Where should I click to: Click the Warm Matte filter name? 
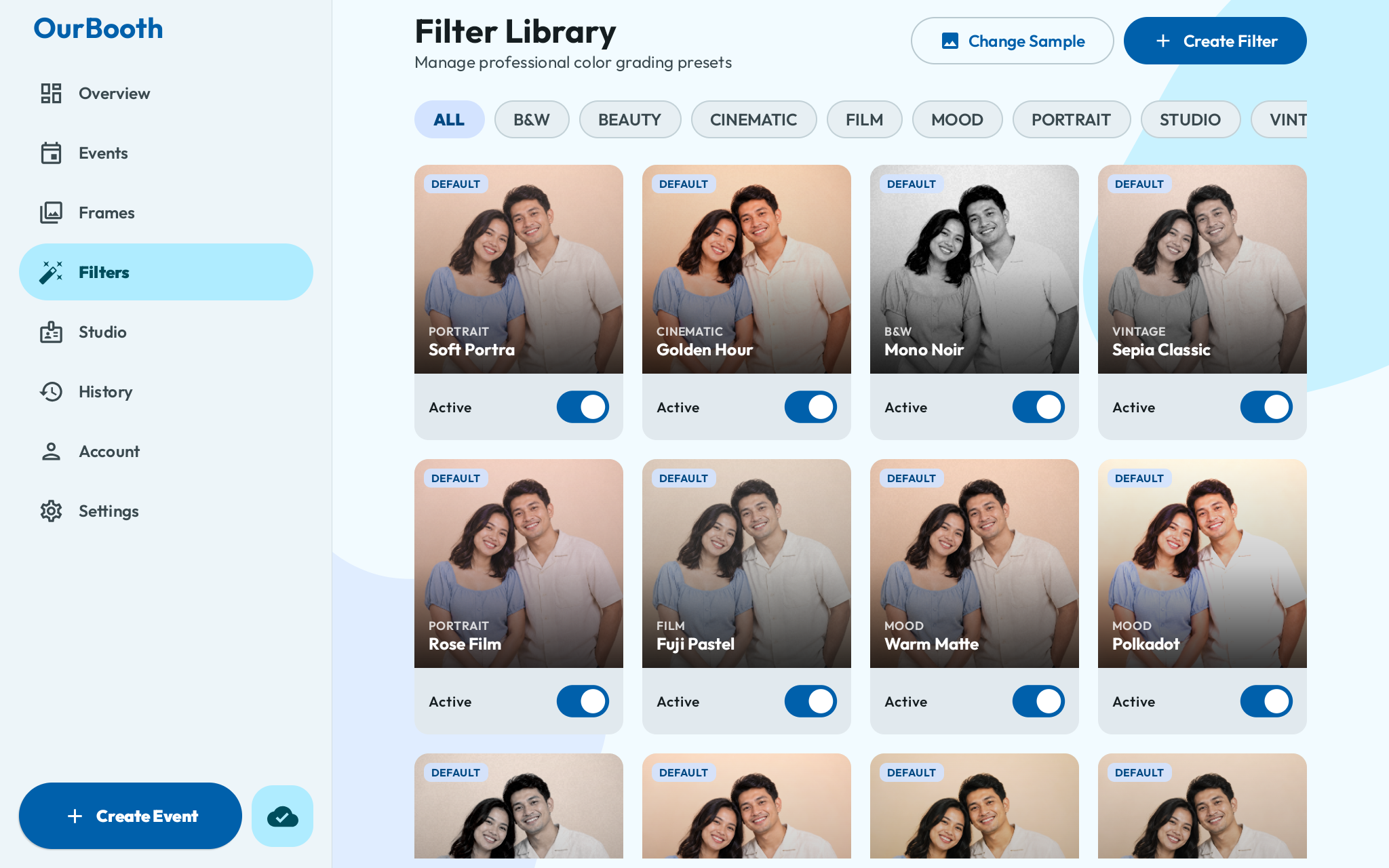tap(931, 644)
